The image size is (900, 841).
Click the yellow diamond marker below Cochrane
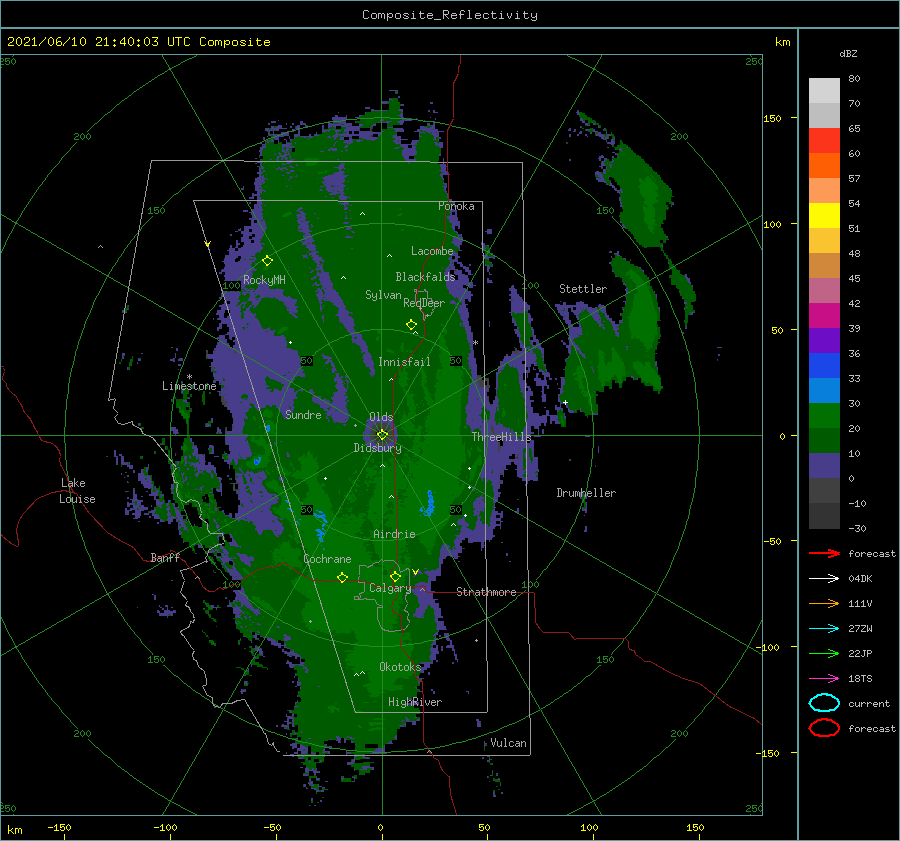tap(342, 578)
